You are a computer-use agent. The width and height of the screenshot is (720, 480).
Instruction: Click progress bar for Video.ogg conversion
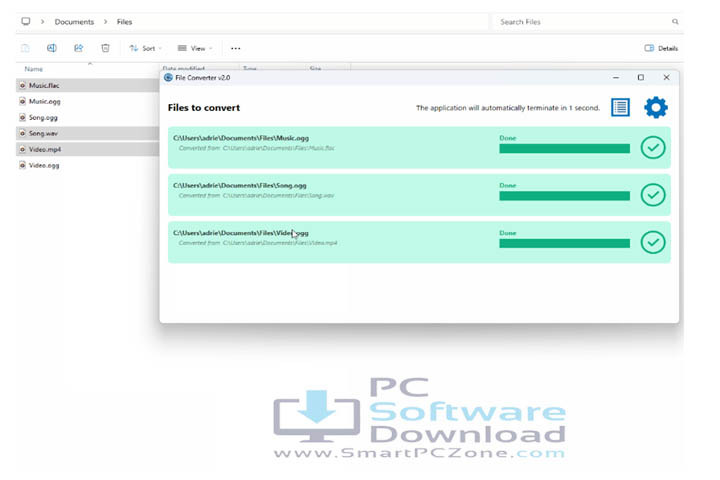[564, 243]
